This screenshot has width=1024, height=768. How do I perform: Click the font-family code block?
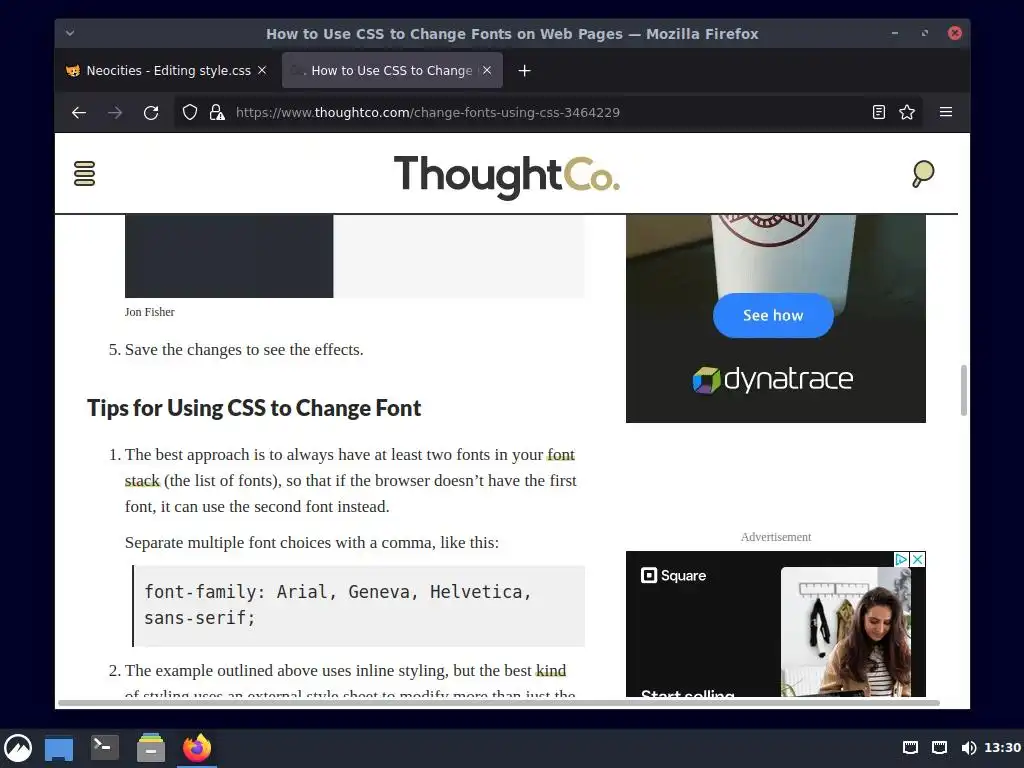pyautogui.click(x=359, y=606)
